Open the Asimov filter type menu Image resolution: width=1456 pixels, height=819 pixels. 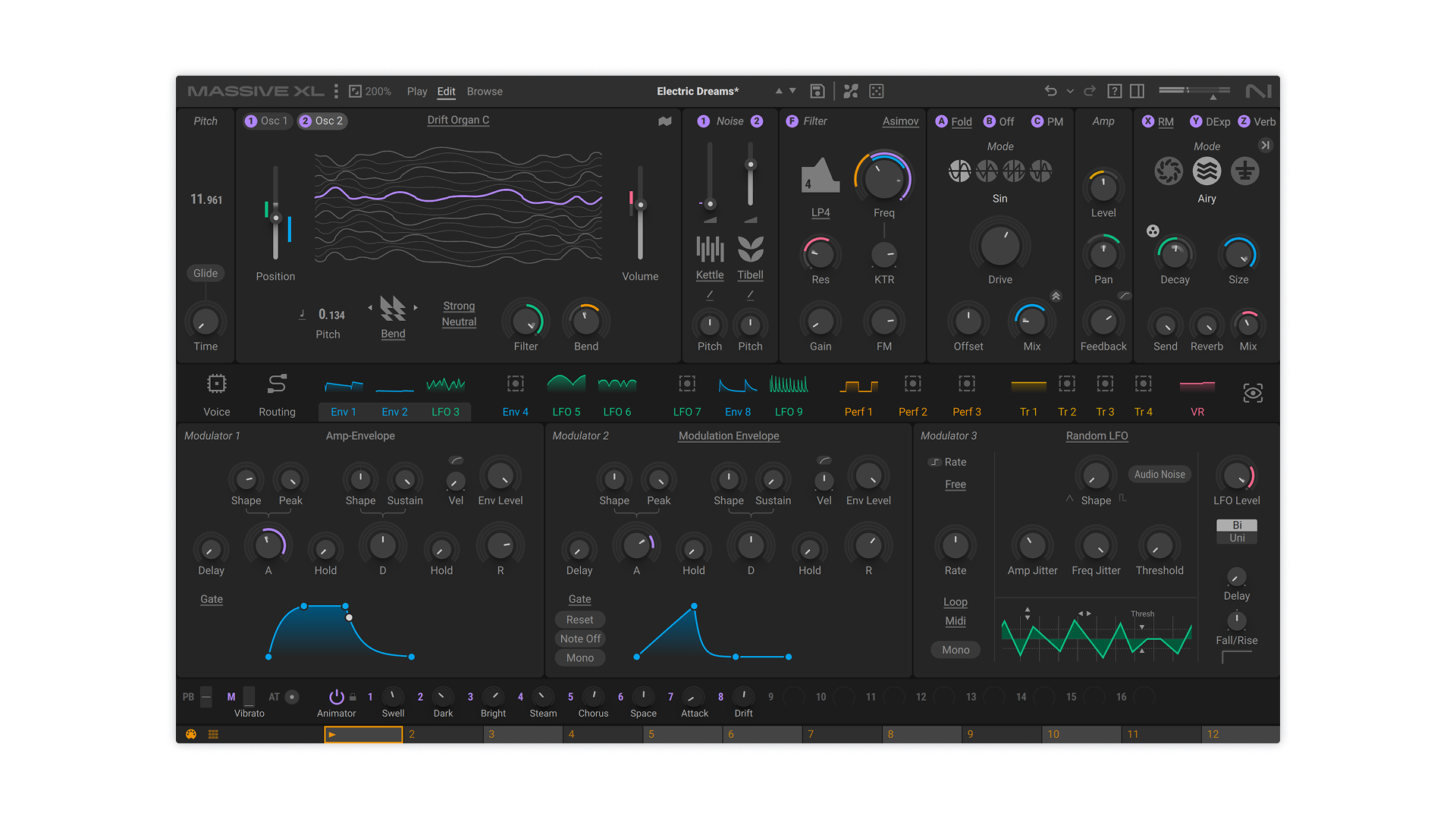pos(900,121)
